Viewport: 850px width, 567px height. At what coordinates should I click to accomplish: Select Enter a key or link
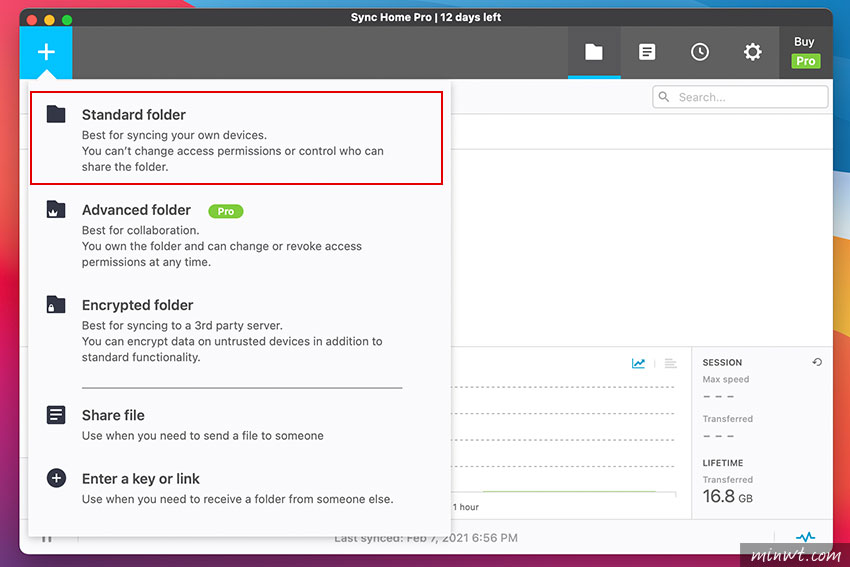click(236, 488)
